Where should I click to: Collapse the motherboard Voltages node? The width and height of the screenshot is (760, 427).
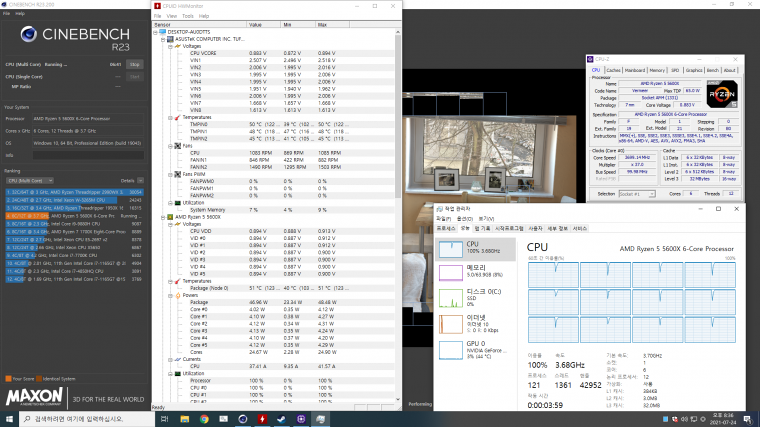click(171, 47)
